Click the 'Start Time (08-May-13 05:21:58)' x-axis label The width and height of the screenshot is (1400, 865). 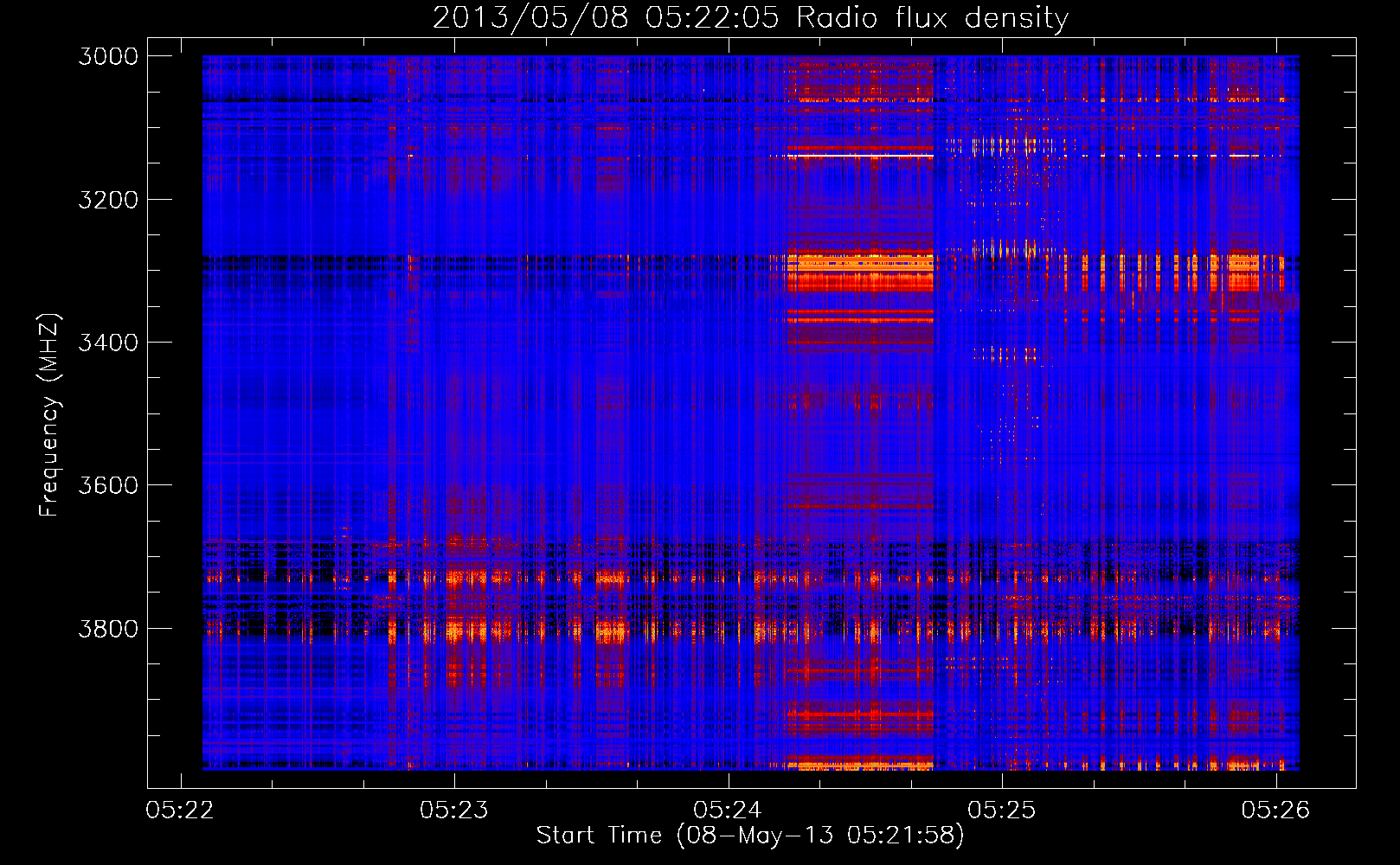(750, 836)
